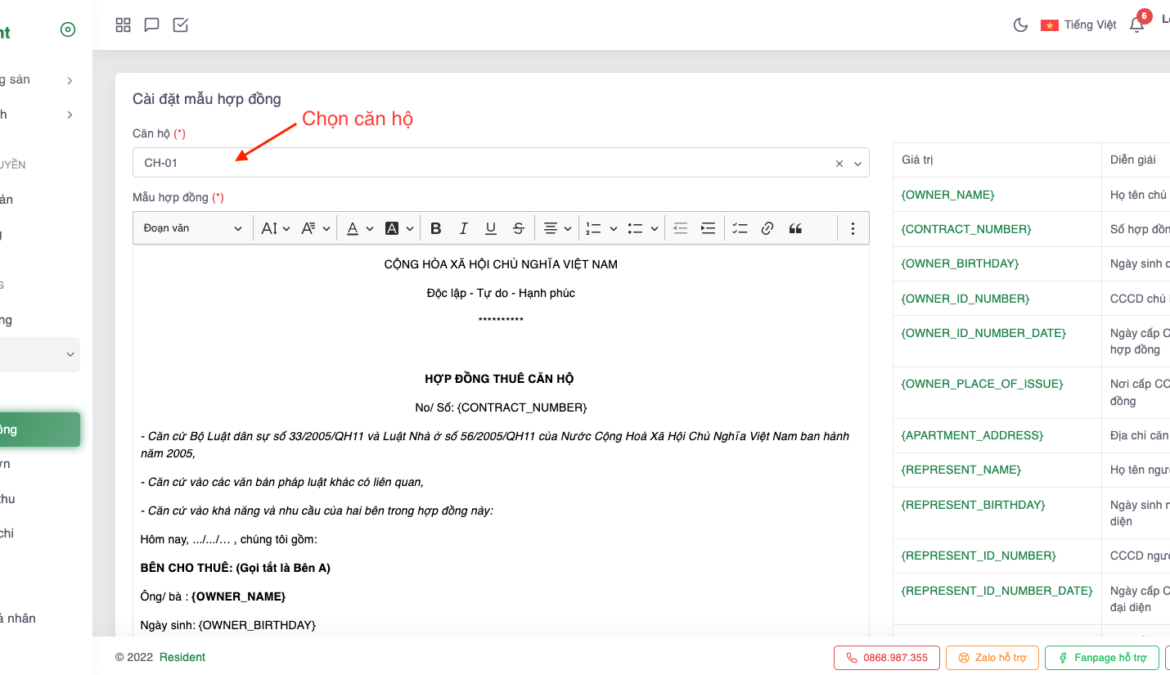
Task: Show more toolbar items via three dots
Action: click(x=852, y=229)
